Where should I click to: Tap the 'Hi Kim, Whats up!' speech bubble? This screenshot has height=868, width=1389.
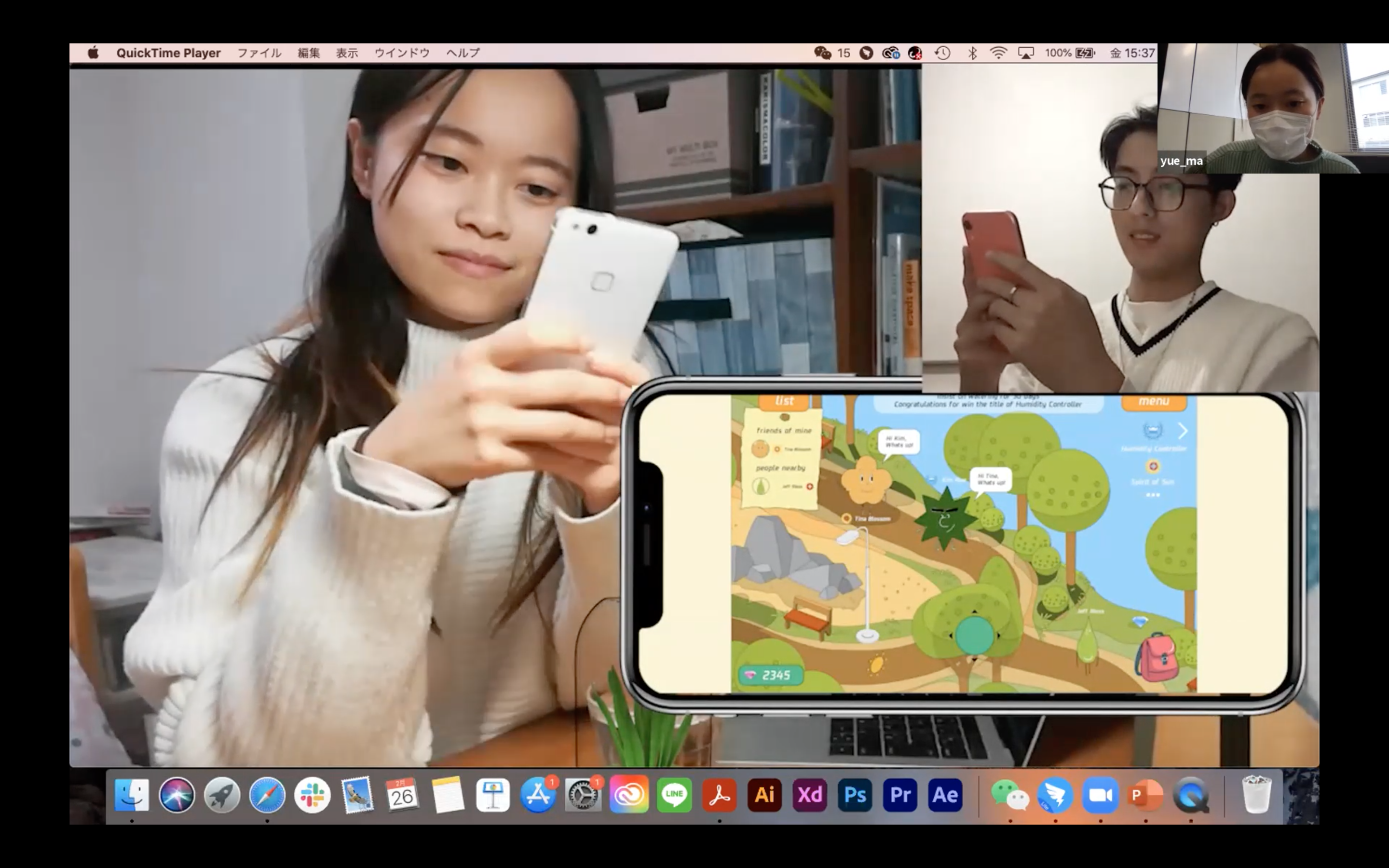pyautogui.click(x=899, y=443)
